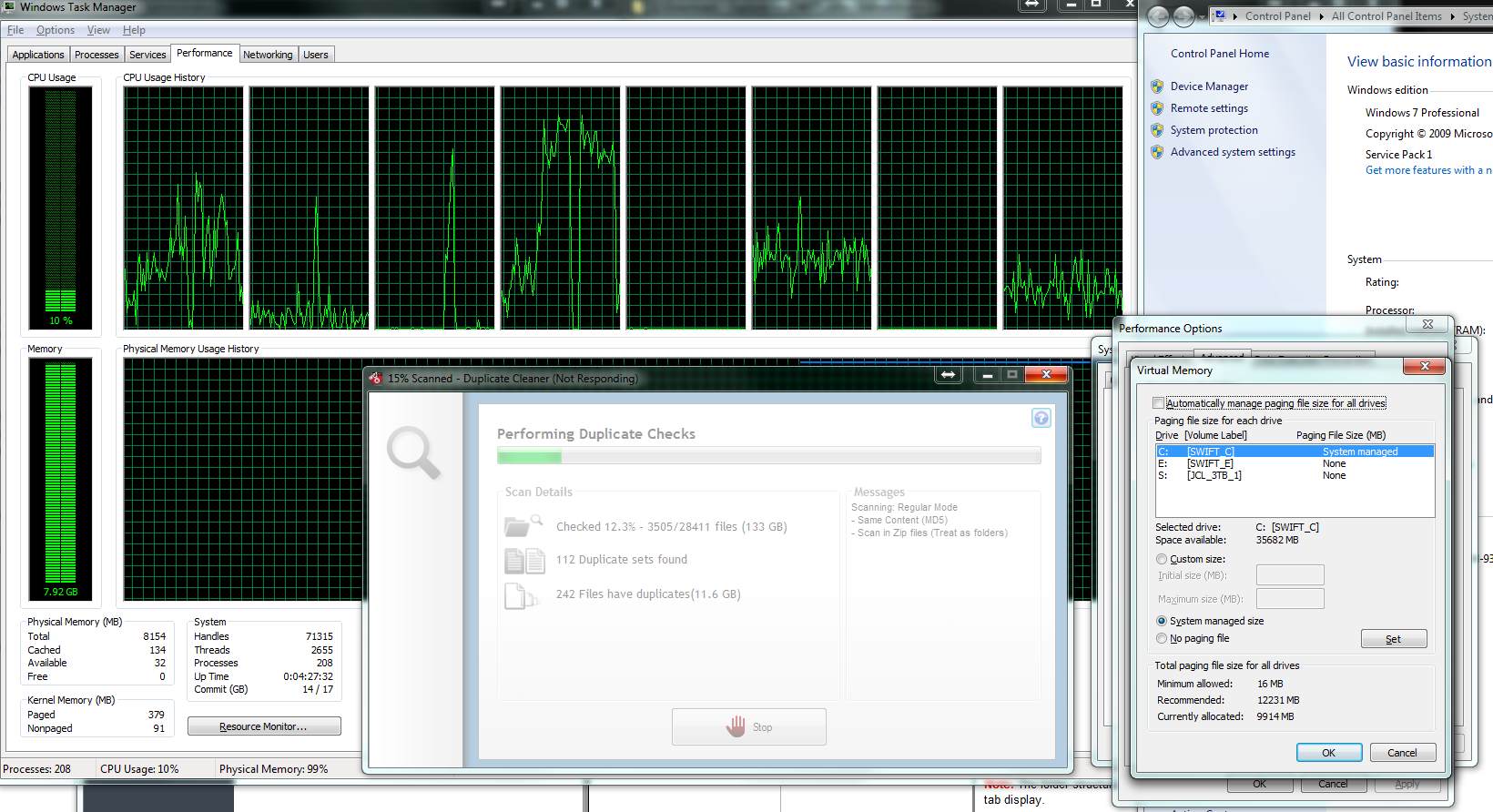The height and width of the screenshot is (812, 1493).
Task: Enable automatically manage paging file size checkbox
Action: 1158,403
